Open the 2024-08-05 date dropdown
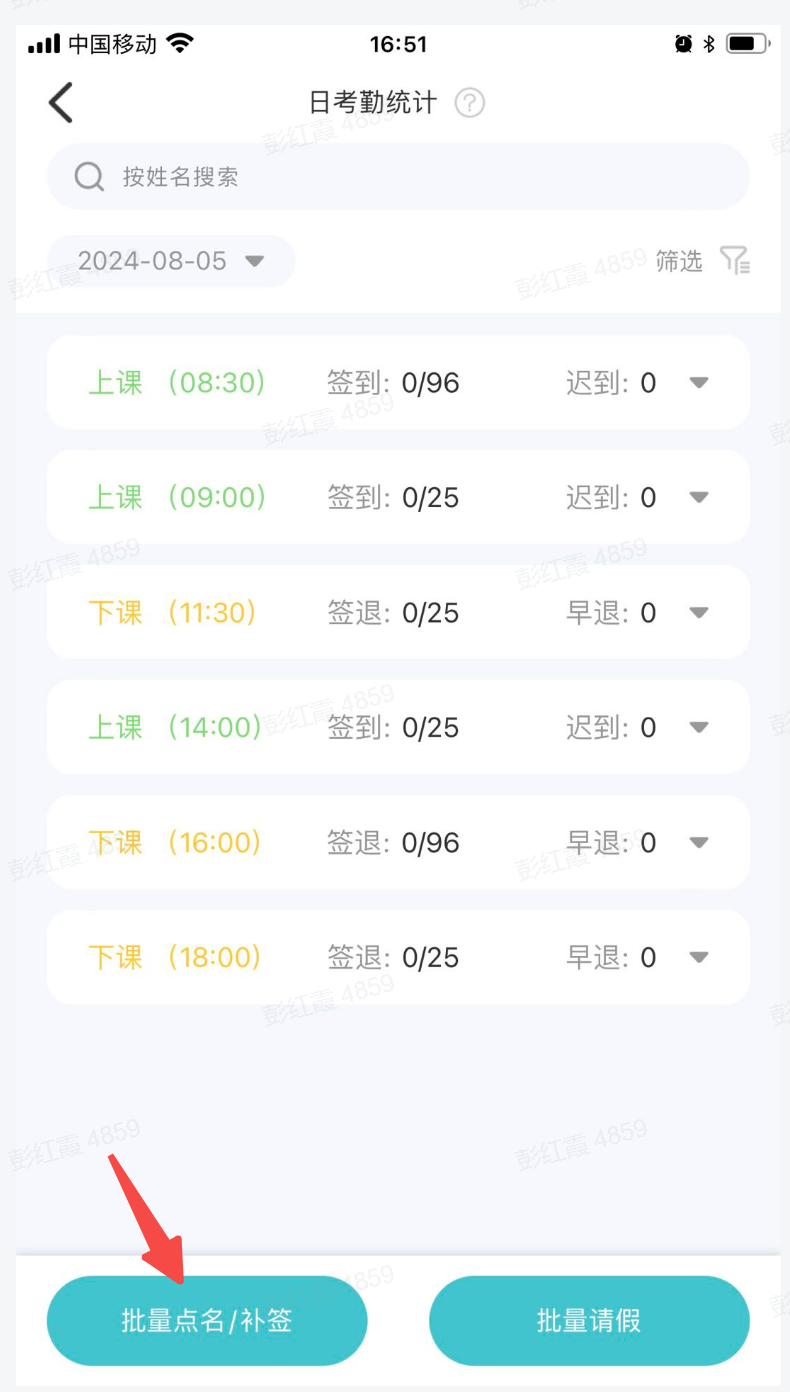 [171, 261]
